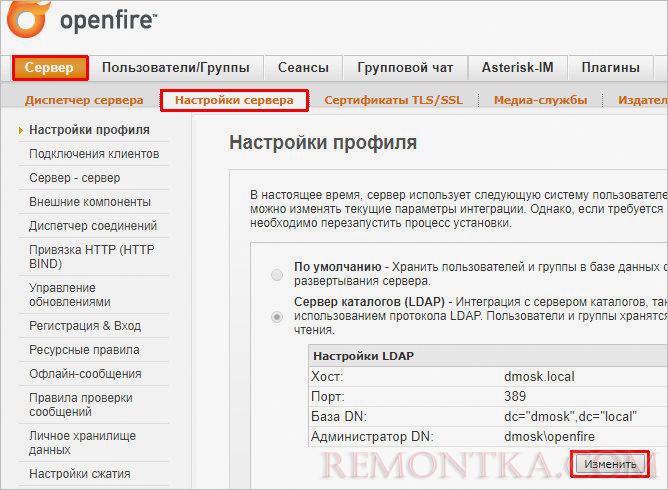Open the Сеансы tab
The height and width of the screenshot is (490, 668).
pyautogui.click(x=303, y=68)
